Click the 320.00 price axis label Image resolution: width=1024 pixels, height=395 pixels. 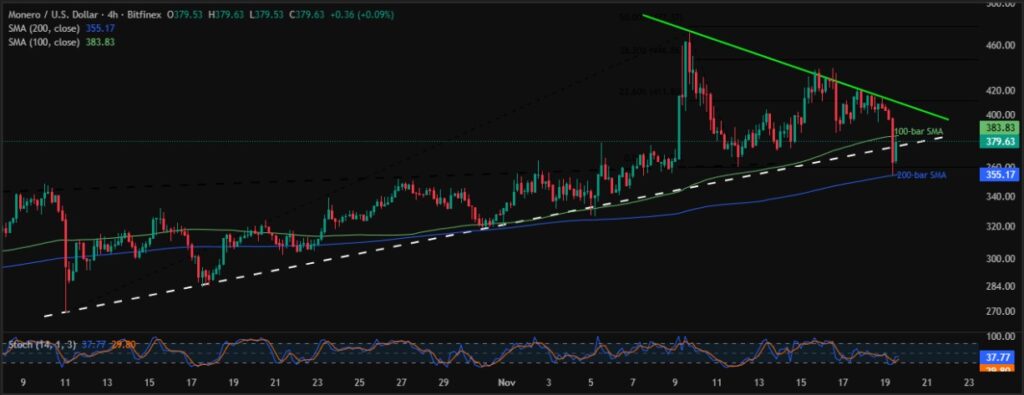999,227
